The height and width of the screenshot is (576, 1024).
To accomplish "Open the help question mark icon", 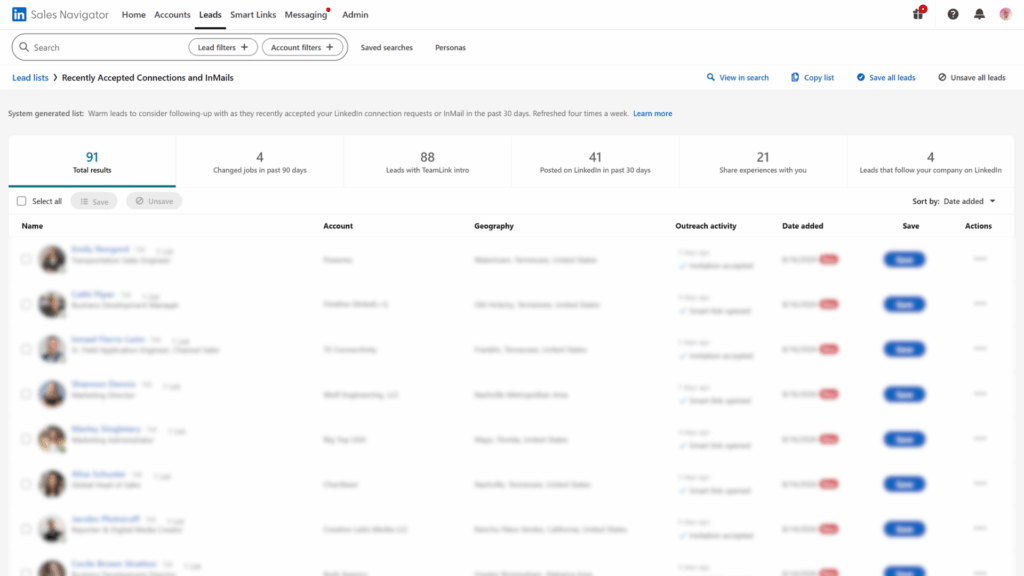I will tap(953, 14).
